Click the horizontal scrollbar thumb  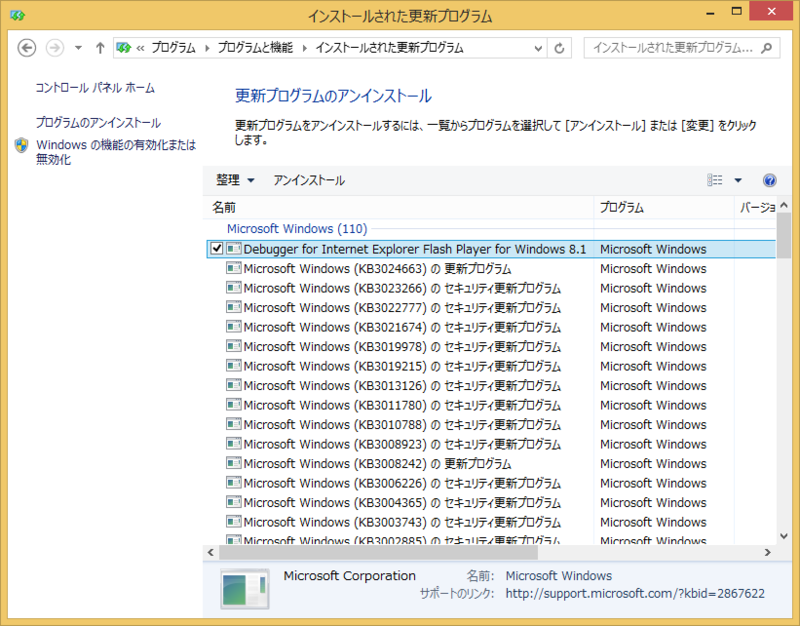[x=379, y=552]
